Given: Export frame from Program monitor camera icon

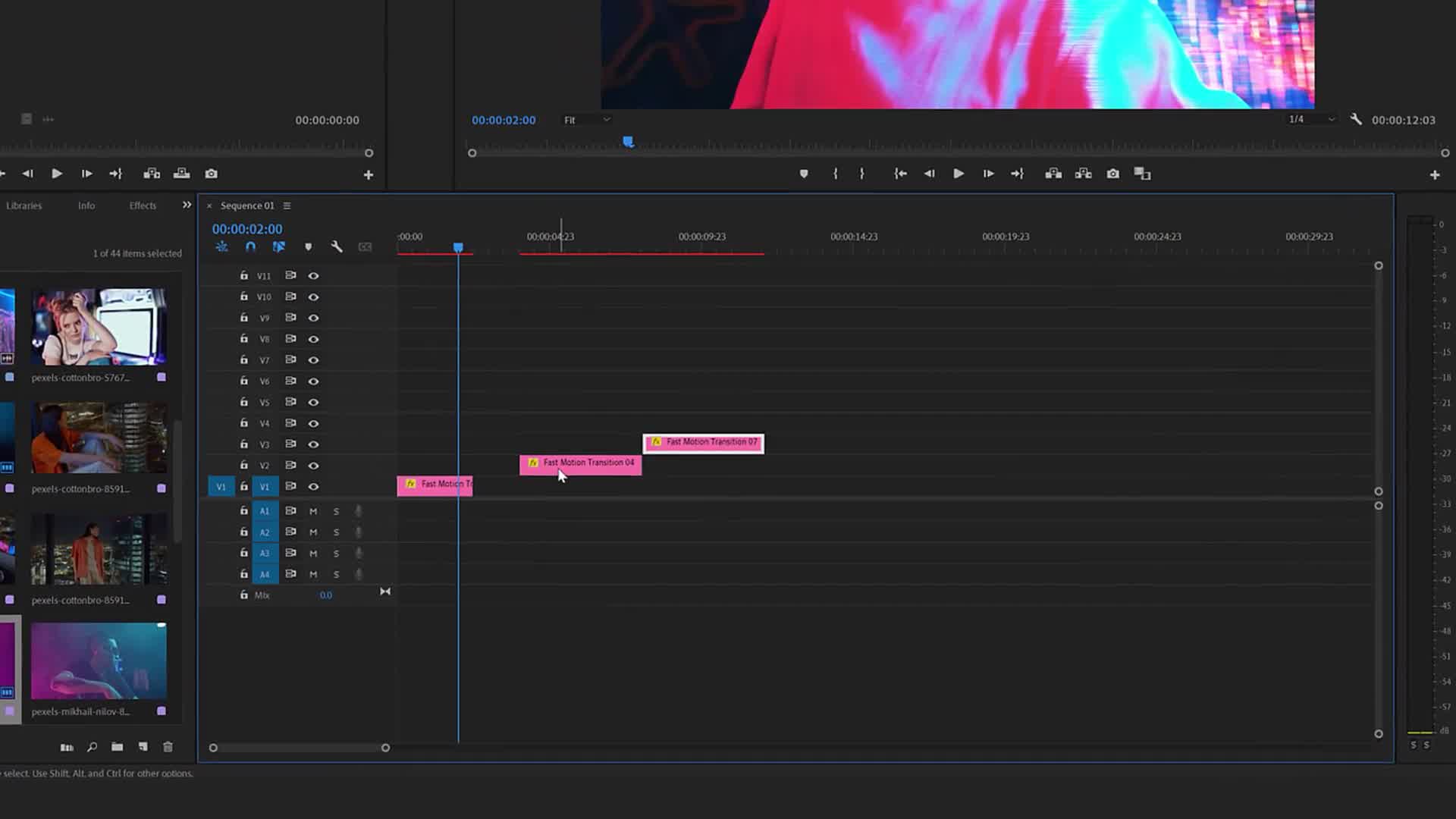Looking at the screenshot, I should pyautogui.click(x=1112, y=174).
